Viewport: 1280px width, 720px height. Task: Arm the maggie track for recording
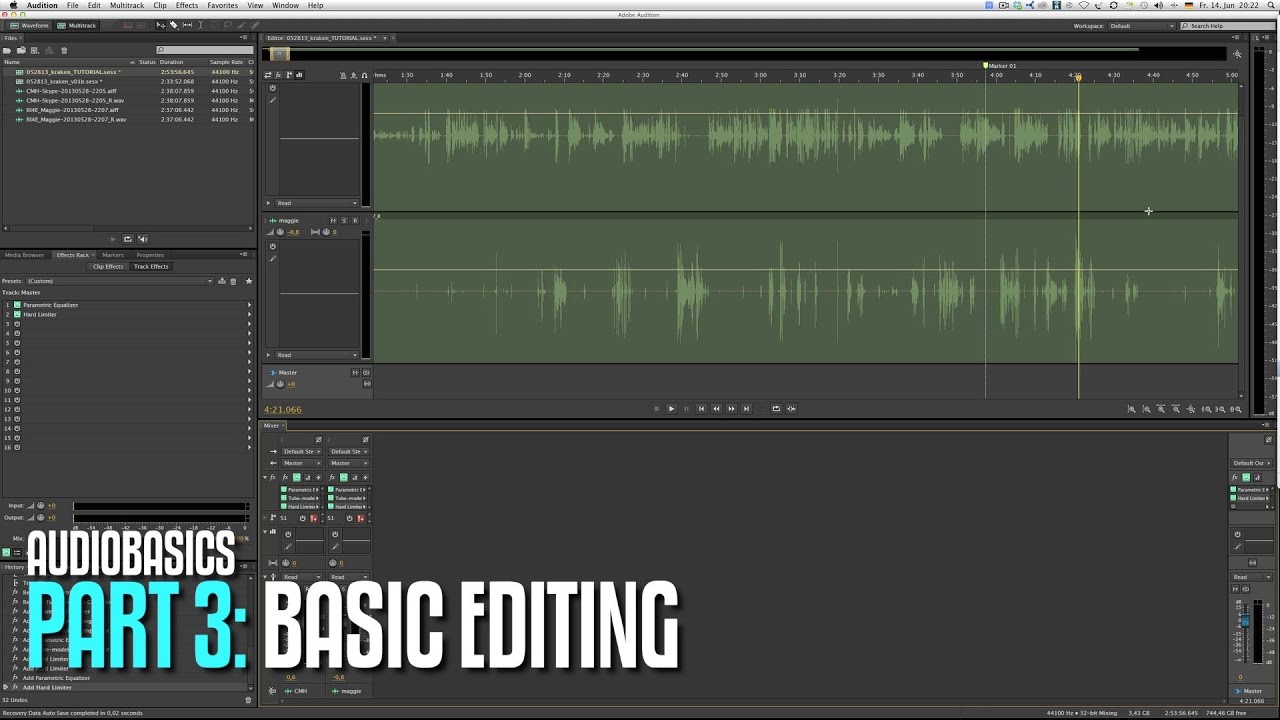point(355,220)
